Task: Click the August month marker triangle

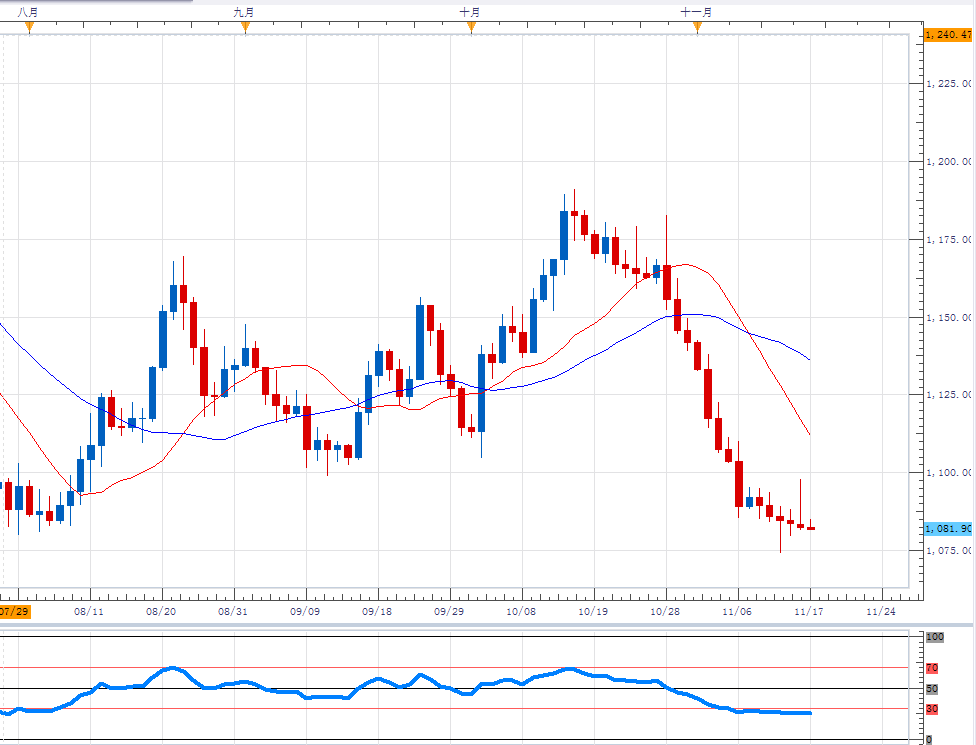Action: click(29, 27)
